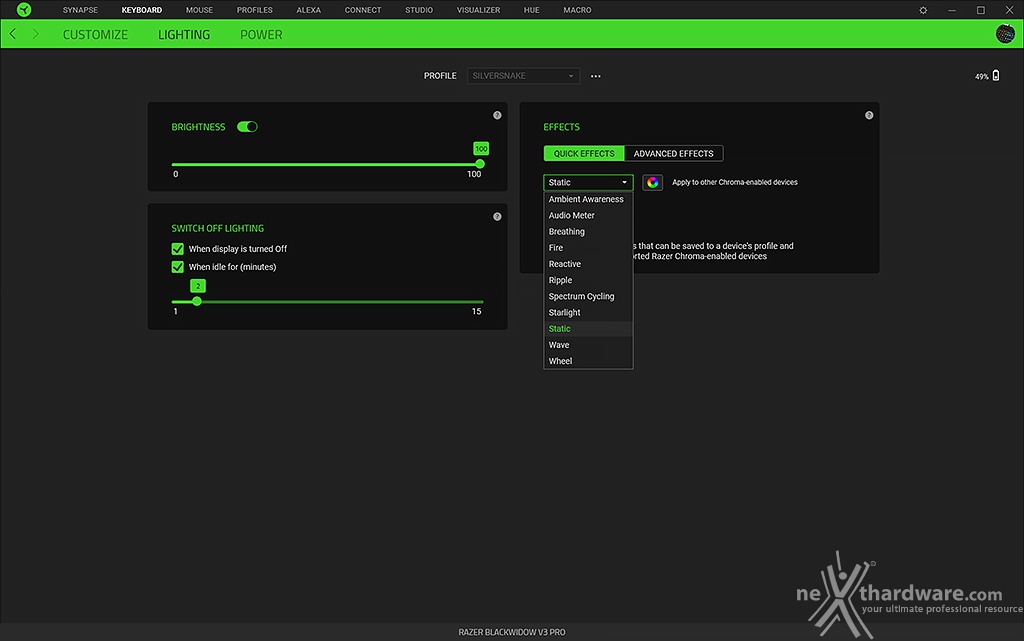Viewport: 1024px width, 641px height.
Task: Open the Power sub-tab
Action: point(261,35)
